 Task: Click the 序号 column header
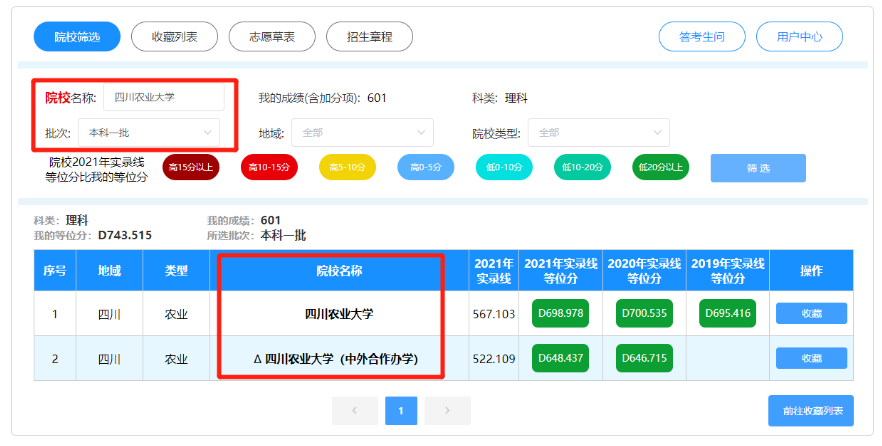click(55, 271)
